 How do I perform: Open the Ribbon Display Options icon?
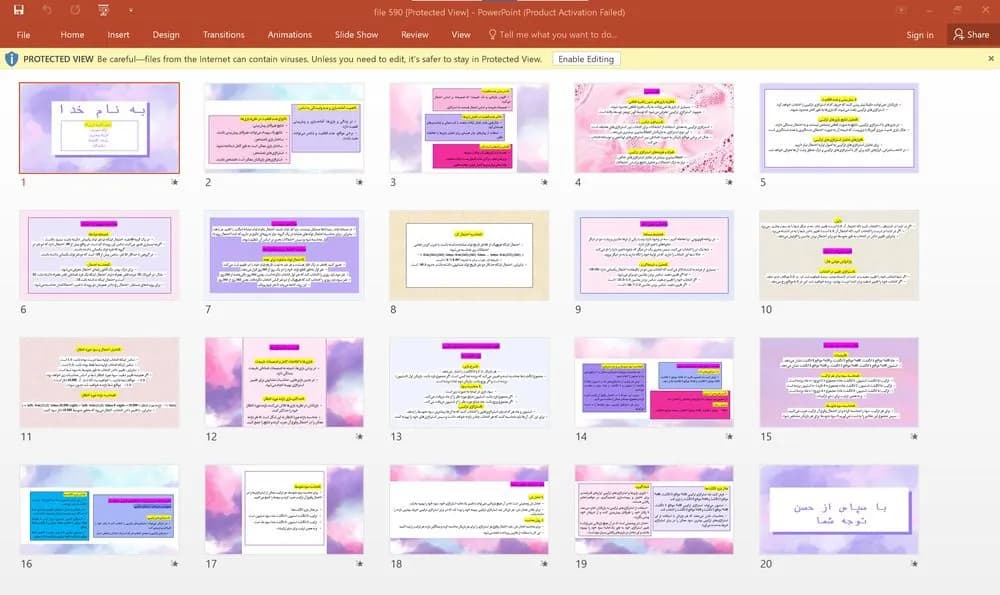901,10
